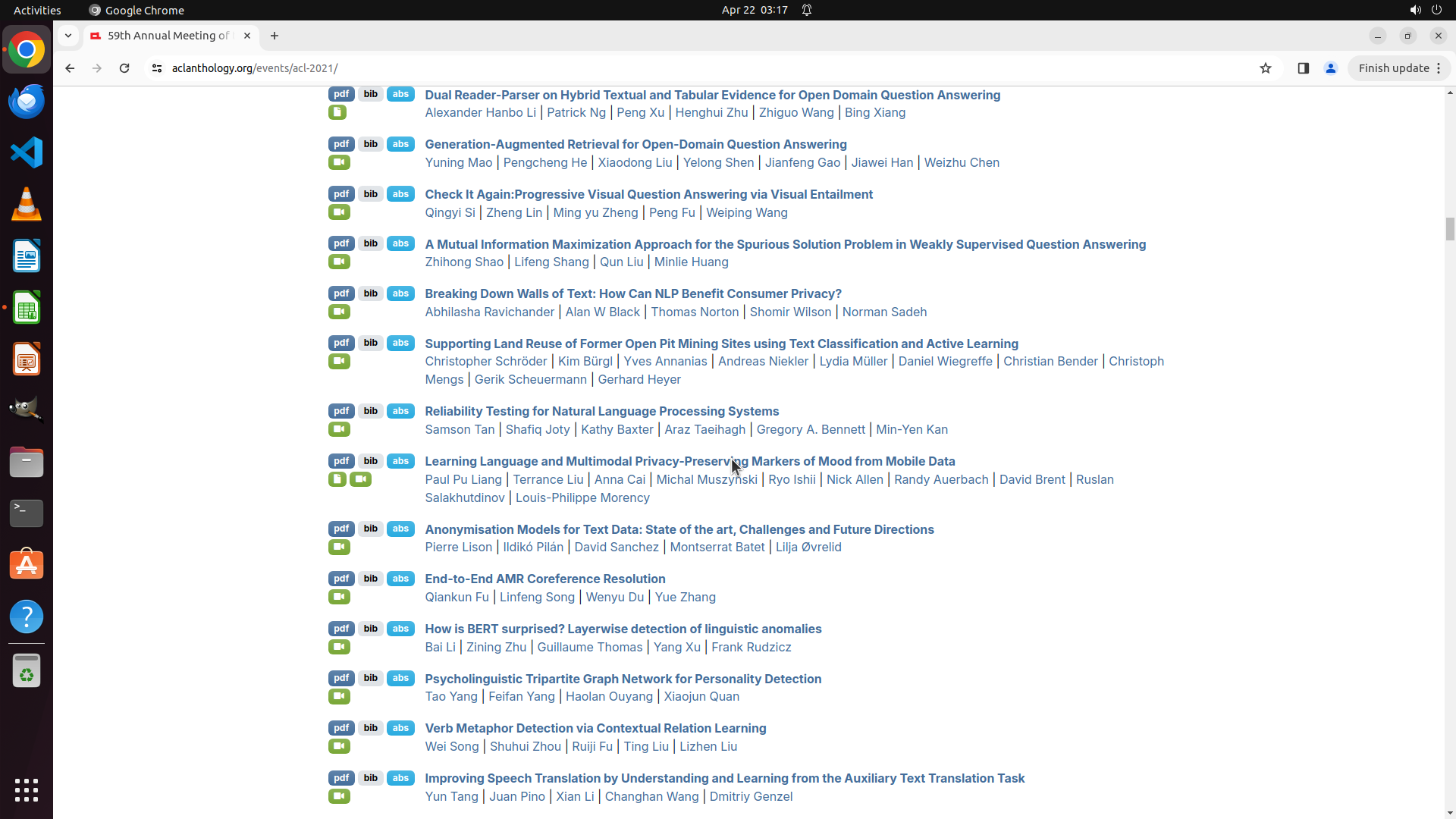Open attachment icon for Learning Language Multimodal paper
The width and height of the screenshot is (1456, 819).
(337, 479)
